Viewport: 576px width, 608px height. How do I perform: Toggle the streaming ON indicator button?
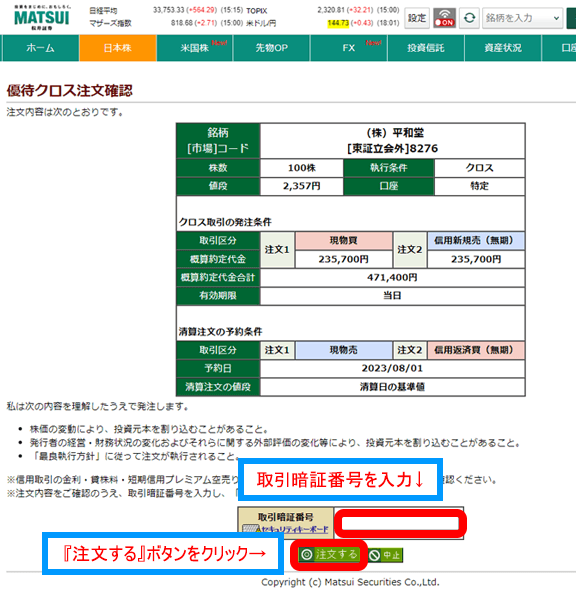point(444,18)
